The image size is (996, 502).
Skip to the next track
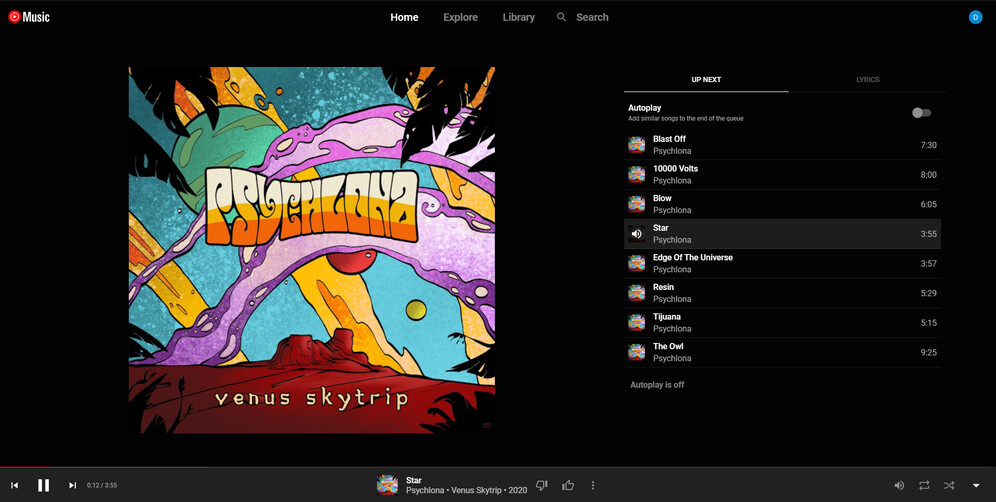[72, 485]
